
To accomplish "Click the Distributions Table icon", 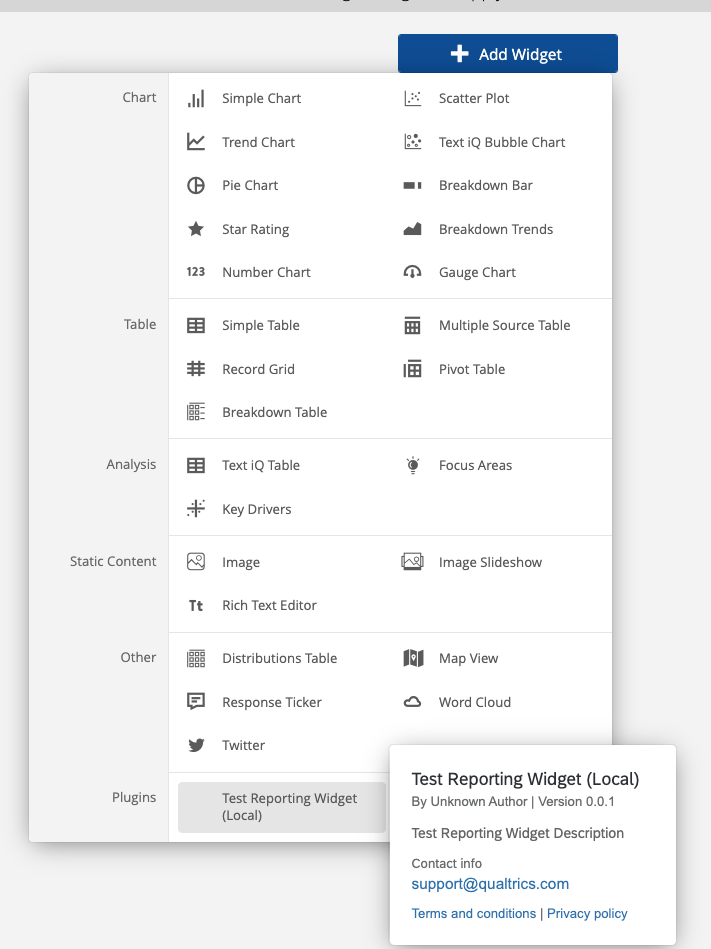I will [x=195, y=658].
